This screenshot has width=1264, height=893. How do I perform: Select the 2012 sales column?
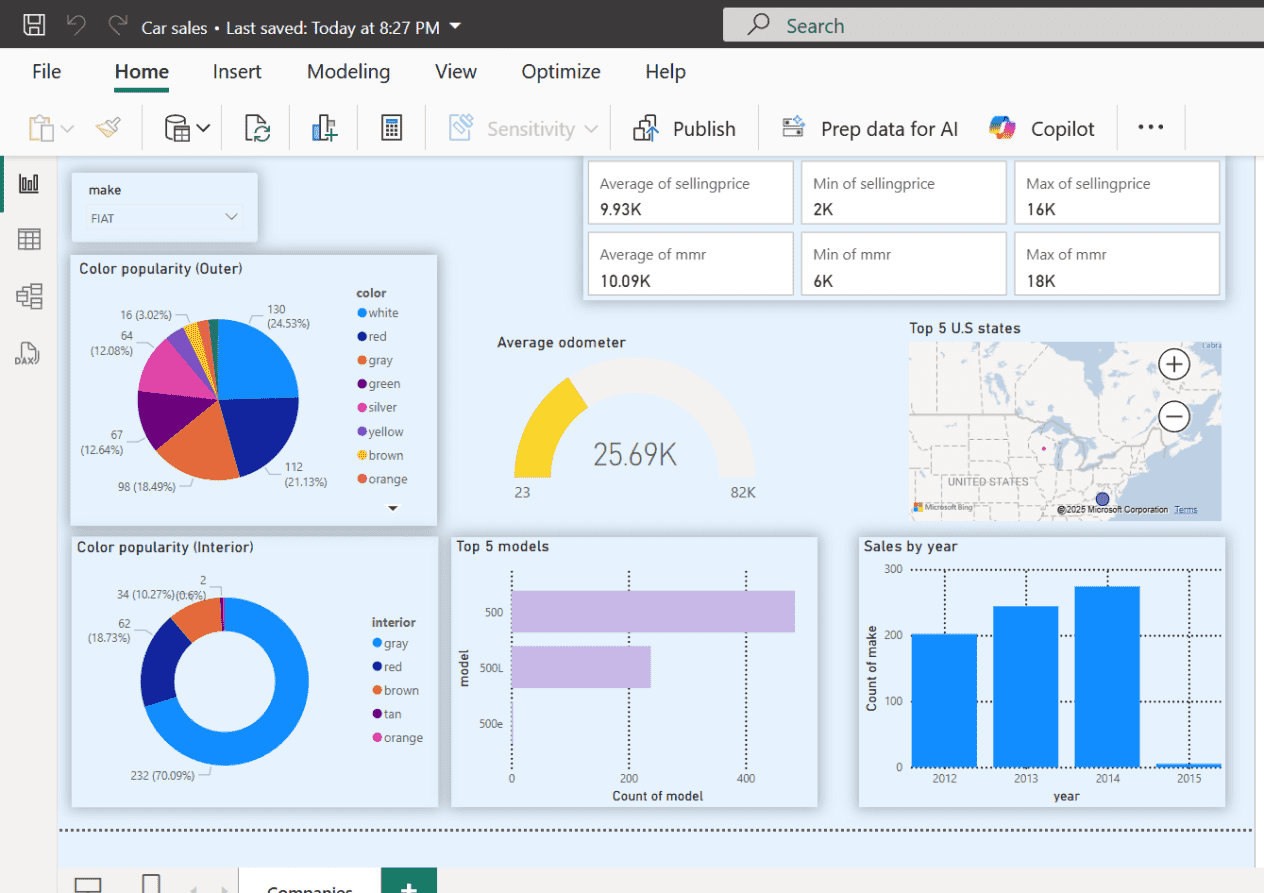(x=944, y=700)
